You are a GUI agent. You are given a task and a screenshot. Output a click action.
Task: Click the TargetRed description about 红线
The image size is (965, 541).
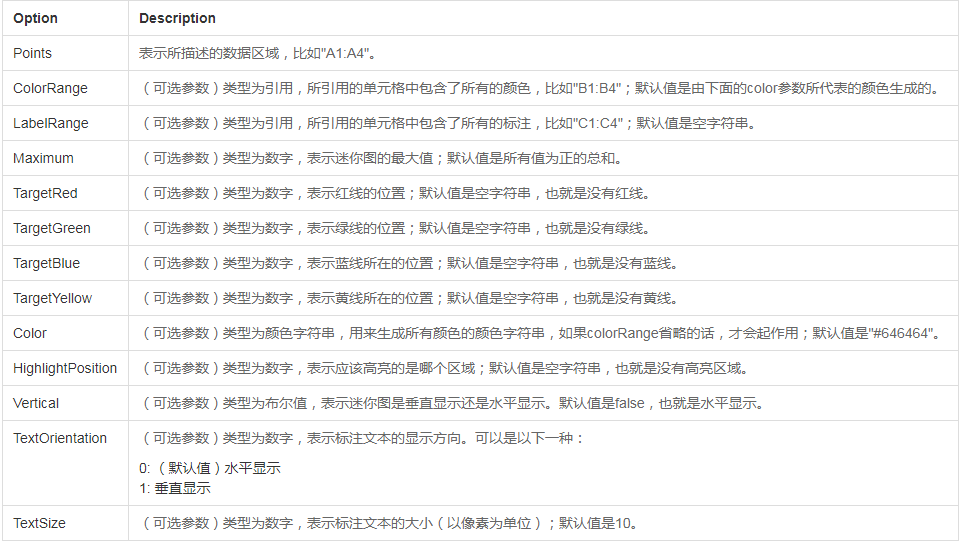point(396,194)
